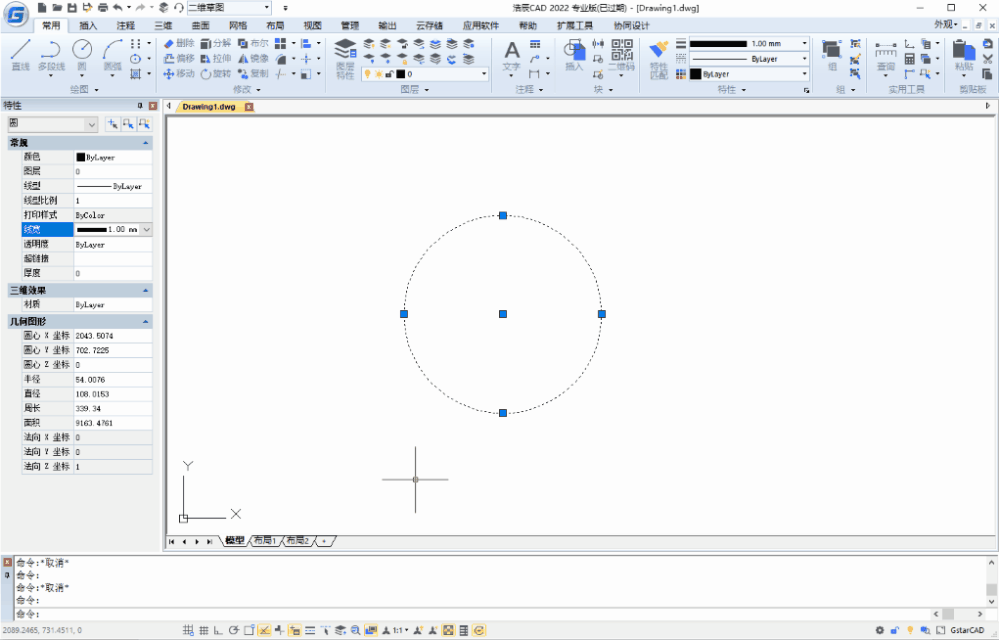Toggle layer lock icon in layer dropdown
999x640 pixels.
point(389,74)
